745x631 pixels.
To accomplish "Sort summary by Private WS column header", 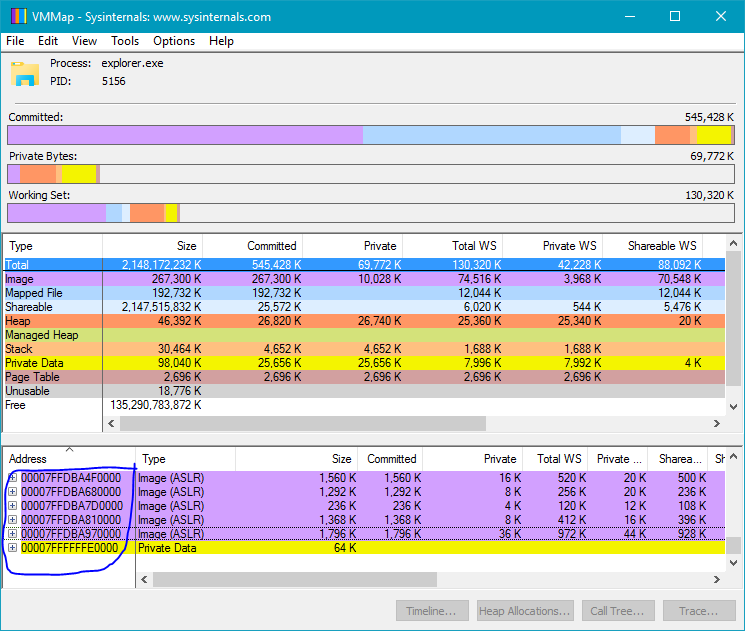I will coord(553,246).
